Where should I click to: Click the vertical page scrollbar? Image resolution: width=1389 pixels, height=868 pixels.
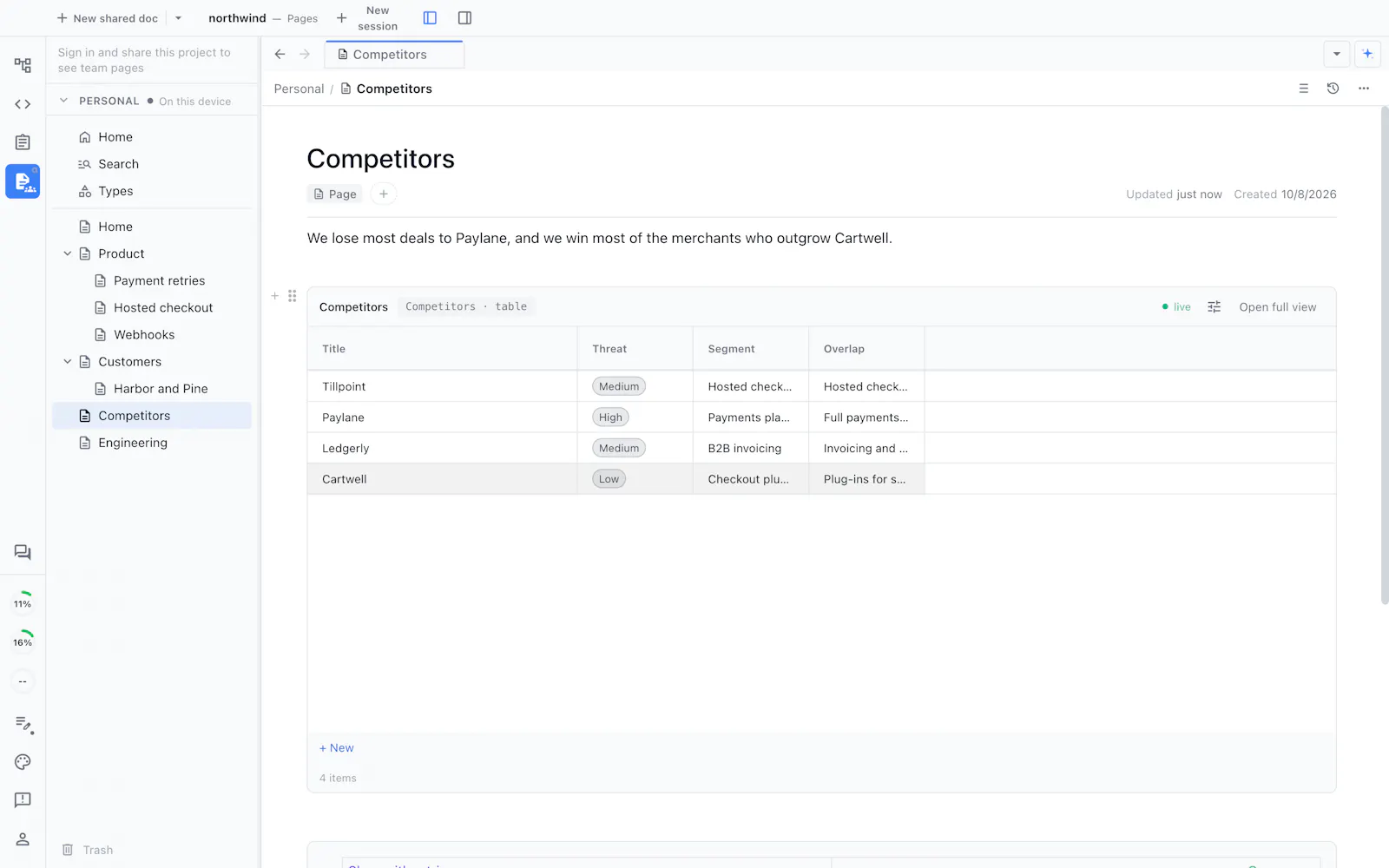tap(1385, 356)
